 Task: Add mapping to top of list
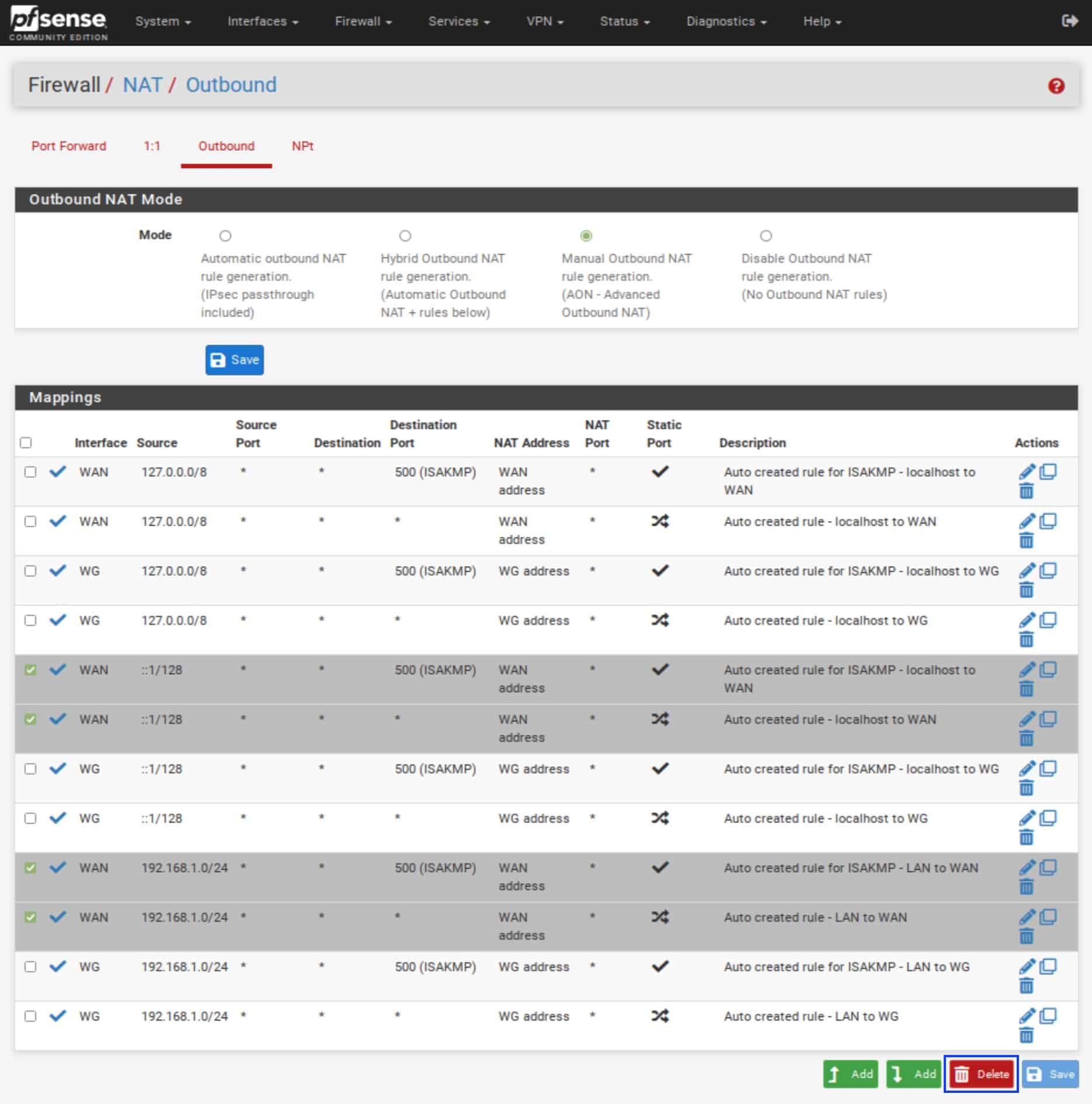coord(850,1074)
